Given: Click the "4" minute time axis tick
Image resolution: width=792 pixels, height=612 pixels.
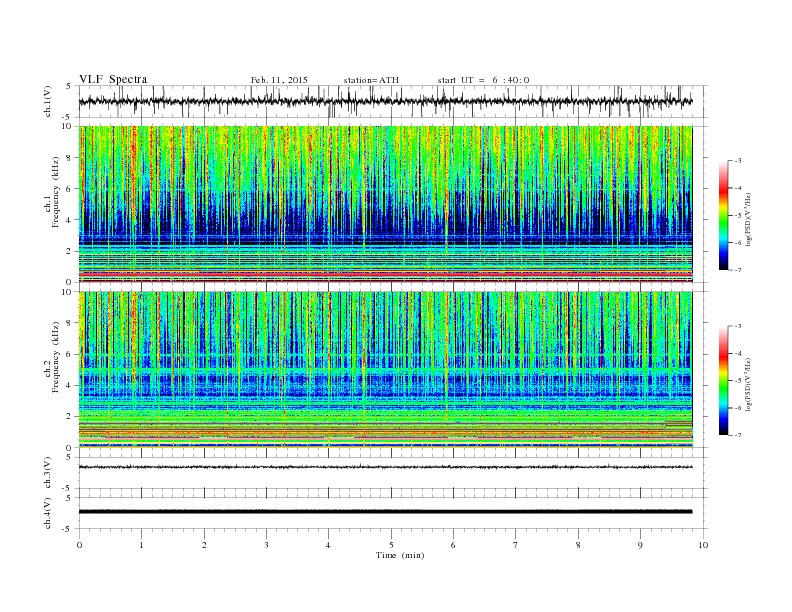Looking at the screenshot, I should point(328,545).
